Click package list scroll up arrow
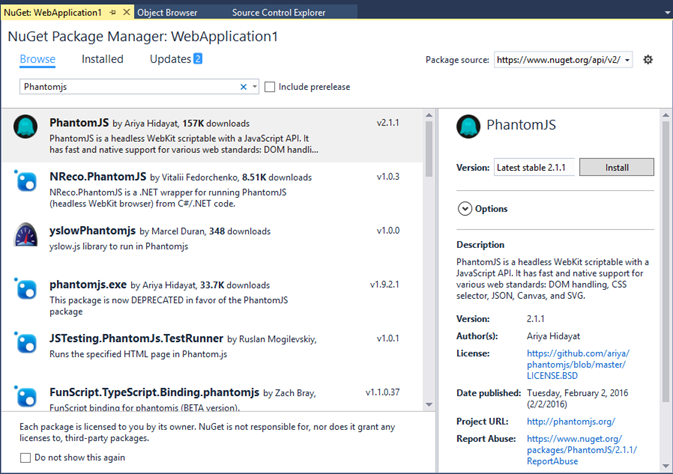This screenshot has width=673, height=474. (429, 115)
